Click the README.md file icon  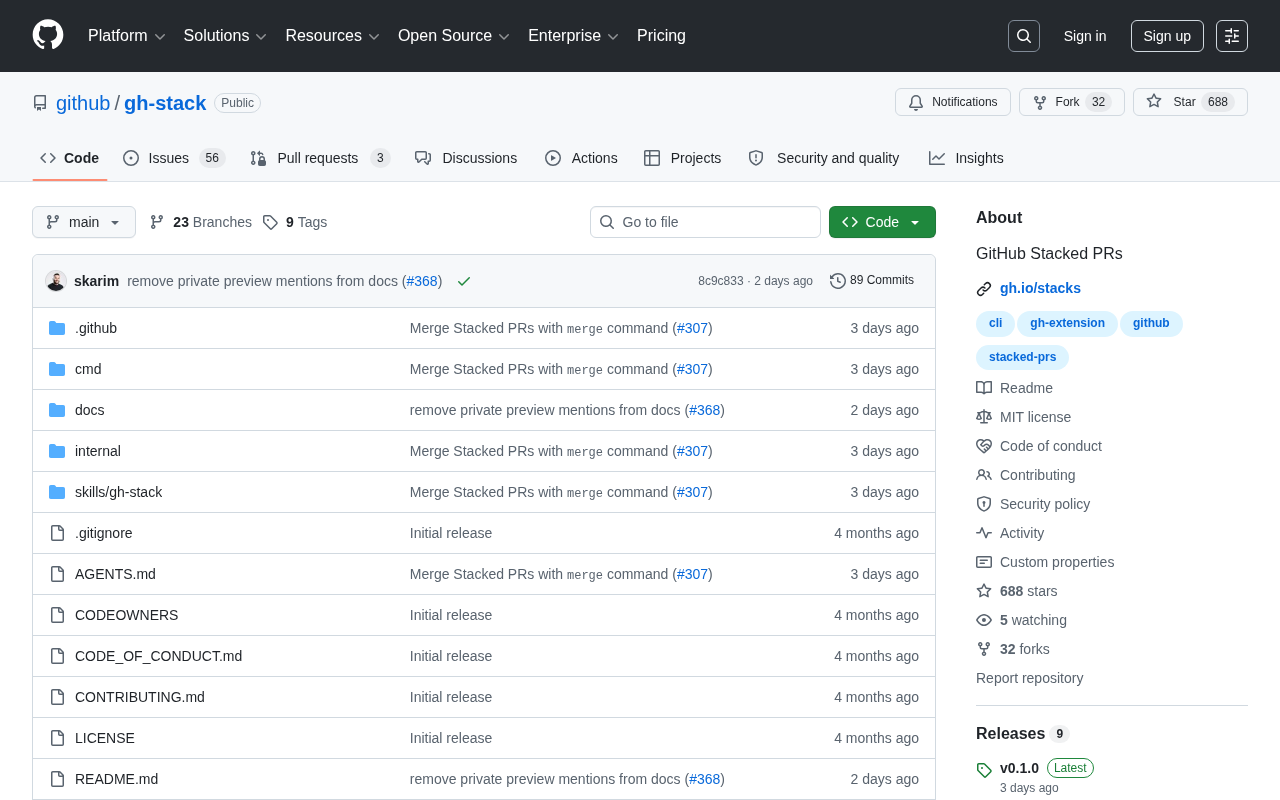pyautogui.click(x=57, y=779)
